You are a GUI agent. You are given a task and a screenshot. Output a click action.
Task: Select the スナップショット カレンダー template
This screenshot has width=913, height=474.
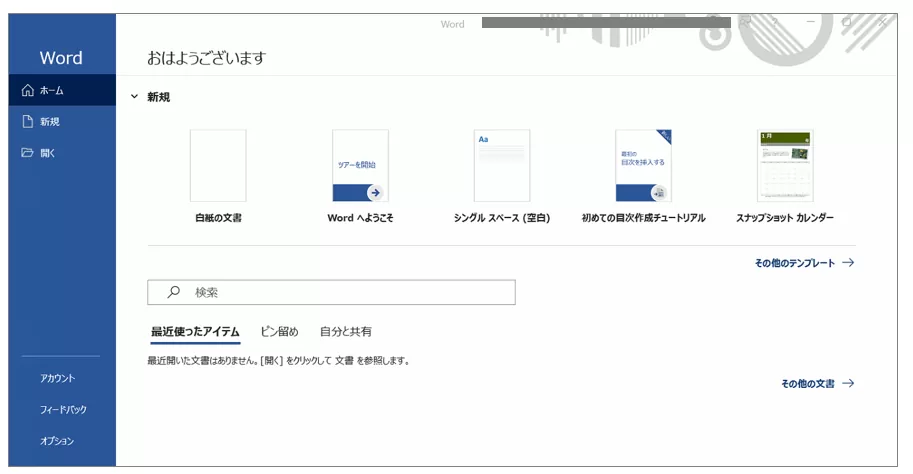pyautogui.click(x=785, y=166)
